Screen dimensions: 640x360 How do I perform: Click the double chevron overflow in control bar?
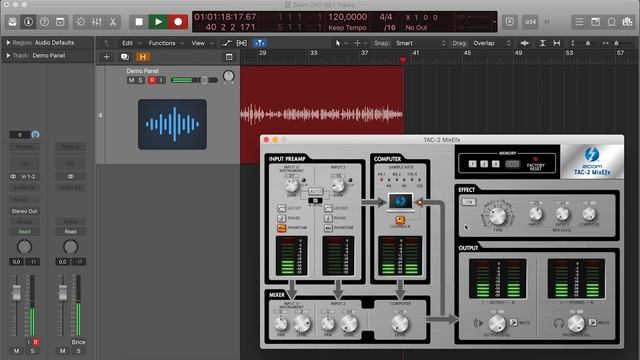pos(547,22)
